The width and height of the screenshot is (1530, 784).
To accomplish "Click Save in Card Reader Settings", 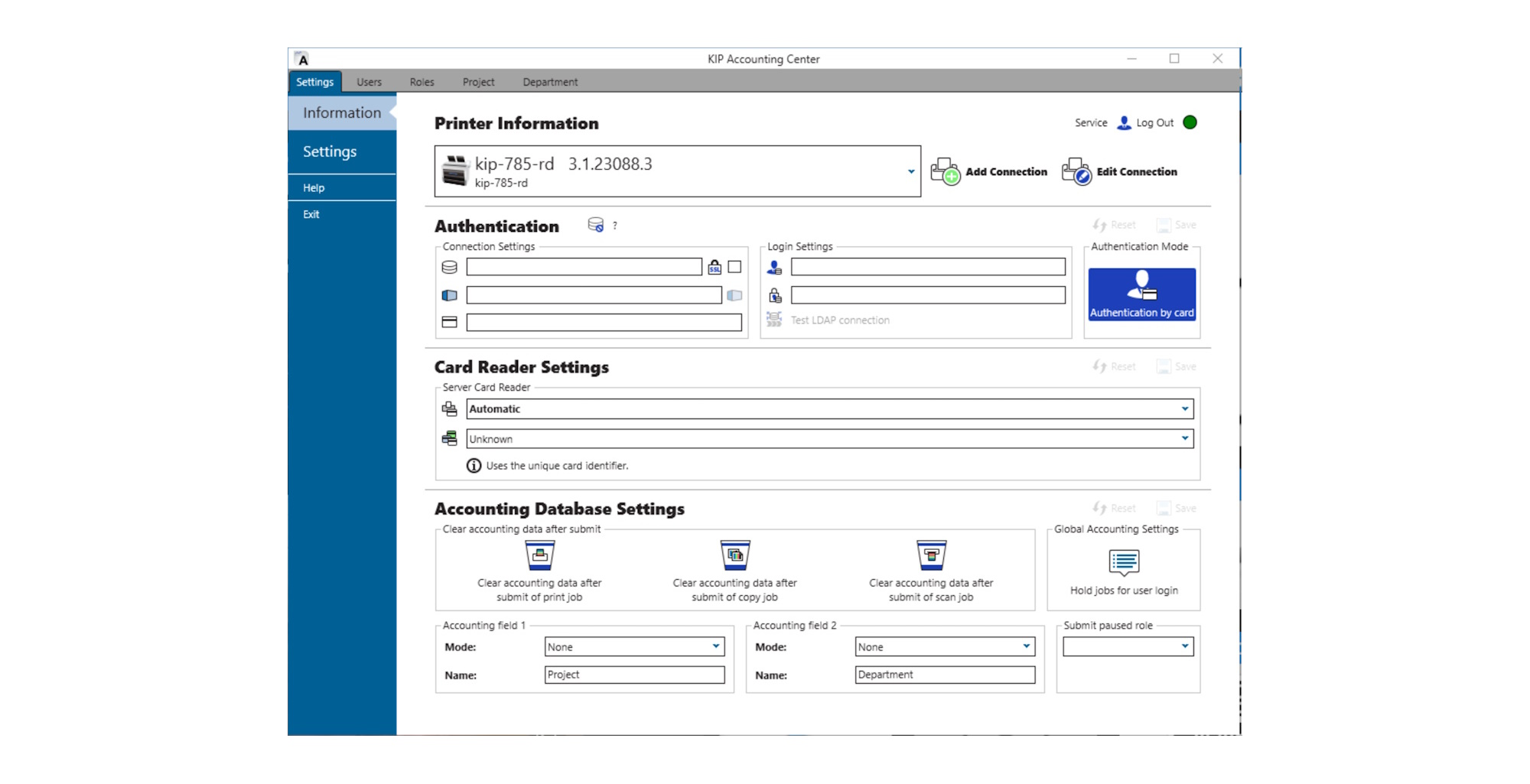I will (1177, 366).
